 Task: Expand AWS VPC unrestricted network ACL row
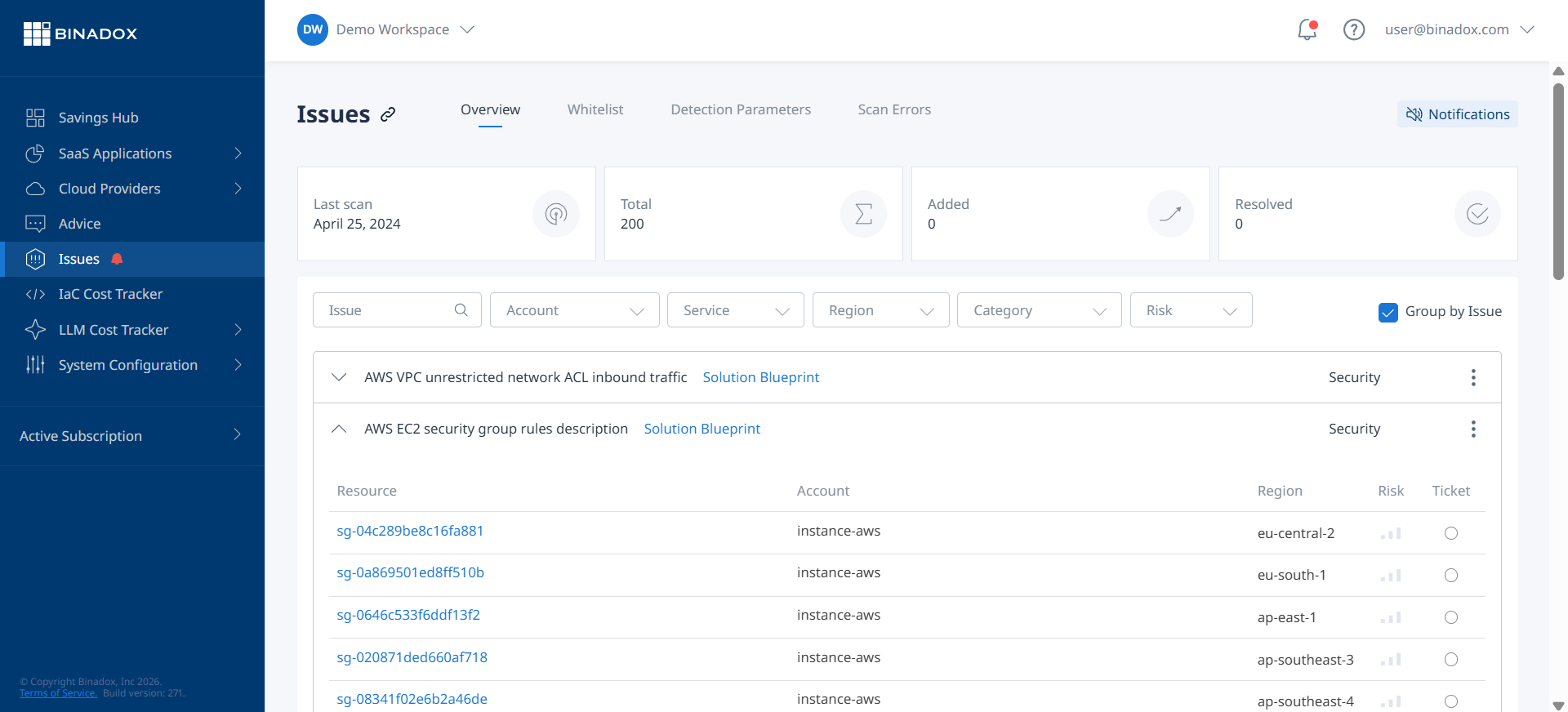click(x=339, y=377)
